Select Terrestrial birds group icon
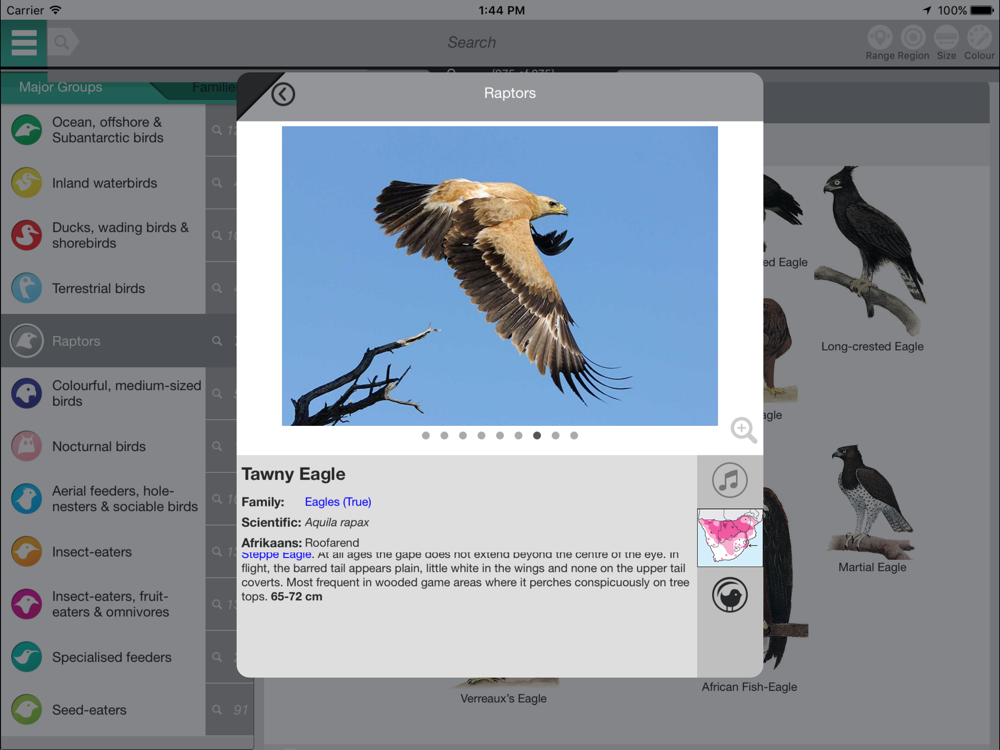 pos(26,288)
